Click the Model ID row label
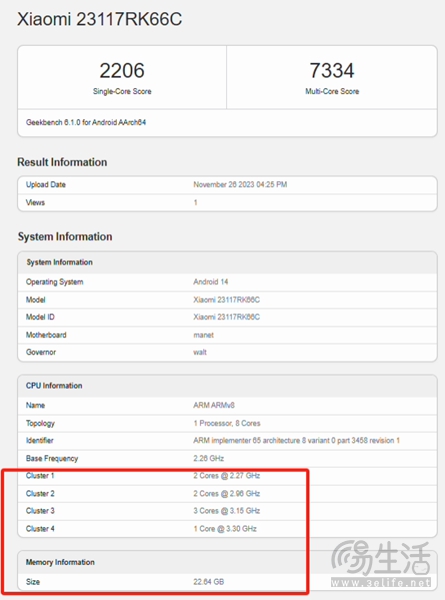The width and height of the screenshot is (445, 600). click(40, 317)
